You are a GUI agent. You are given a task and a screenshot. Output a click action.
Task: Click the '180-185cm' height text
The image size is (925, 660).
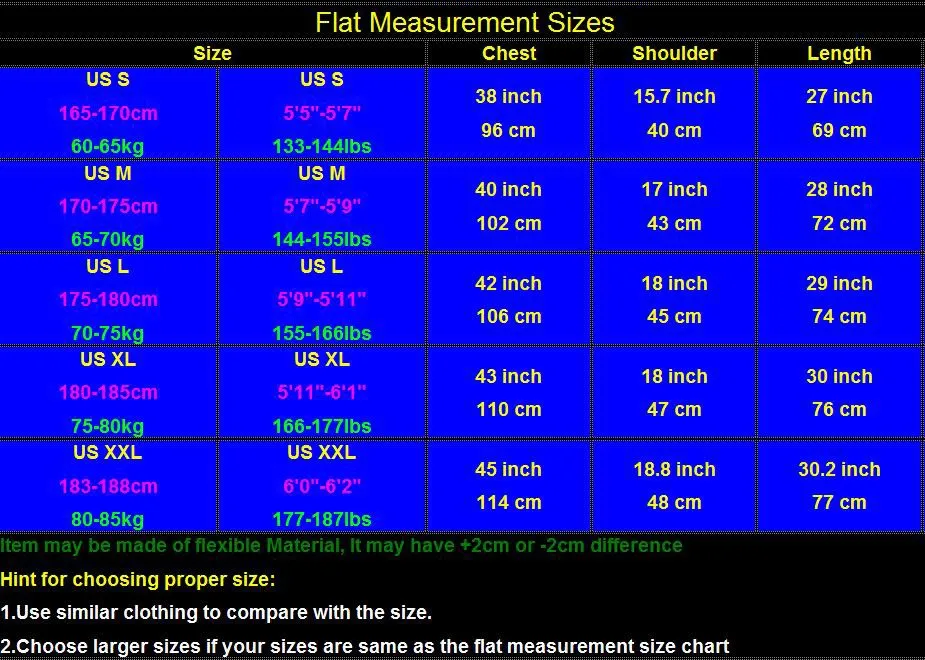109,392
